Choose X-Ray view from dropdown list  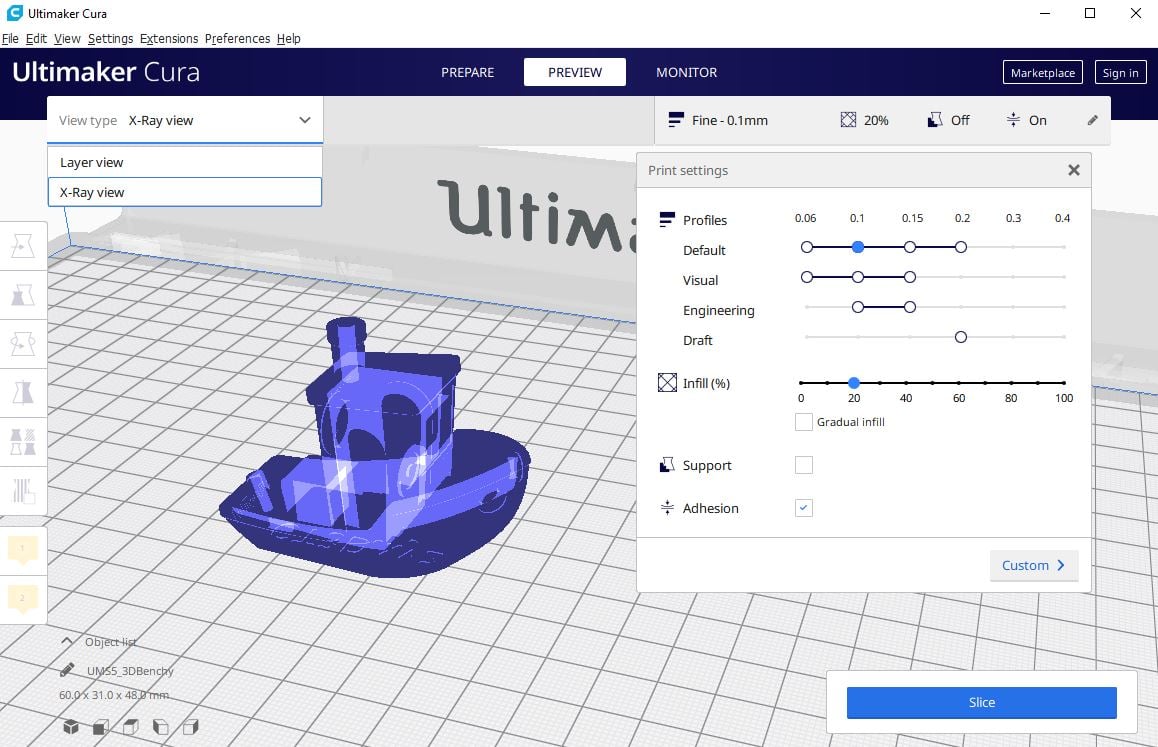185,192
